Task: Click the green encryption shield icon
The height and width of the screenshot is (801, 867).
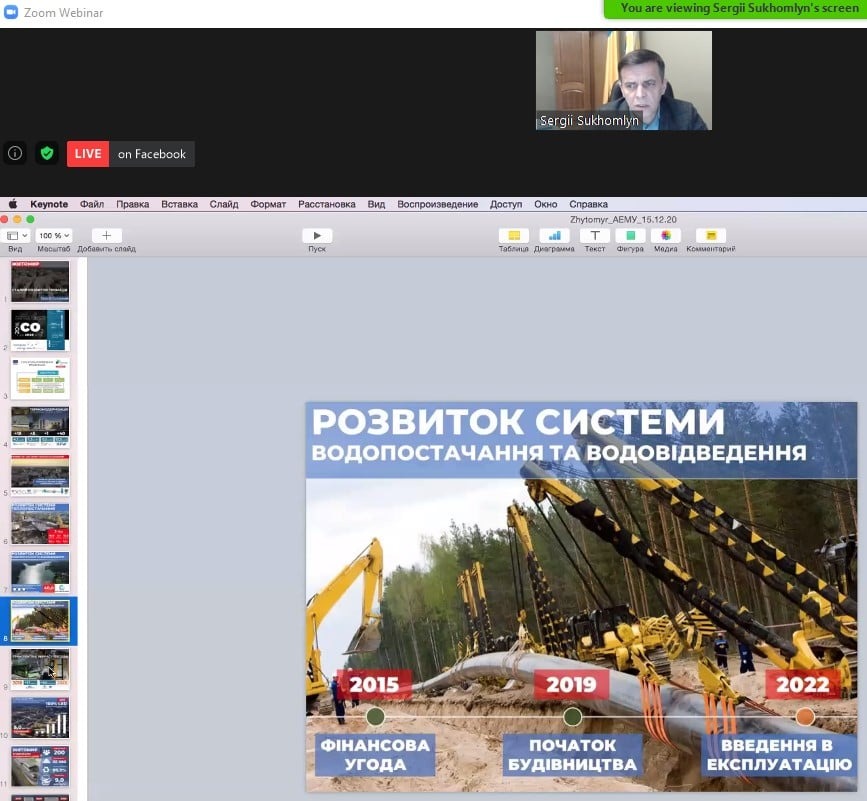Action: [46, 154]
